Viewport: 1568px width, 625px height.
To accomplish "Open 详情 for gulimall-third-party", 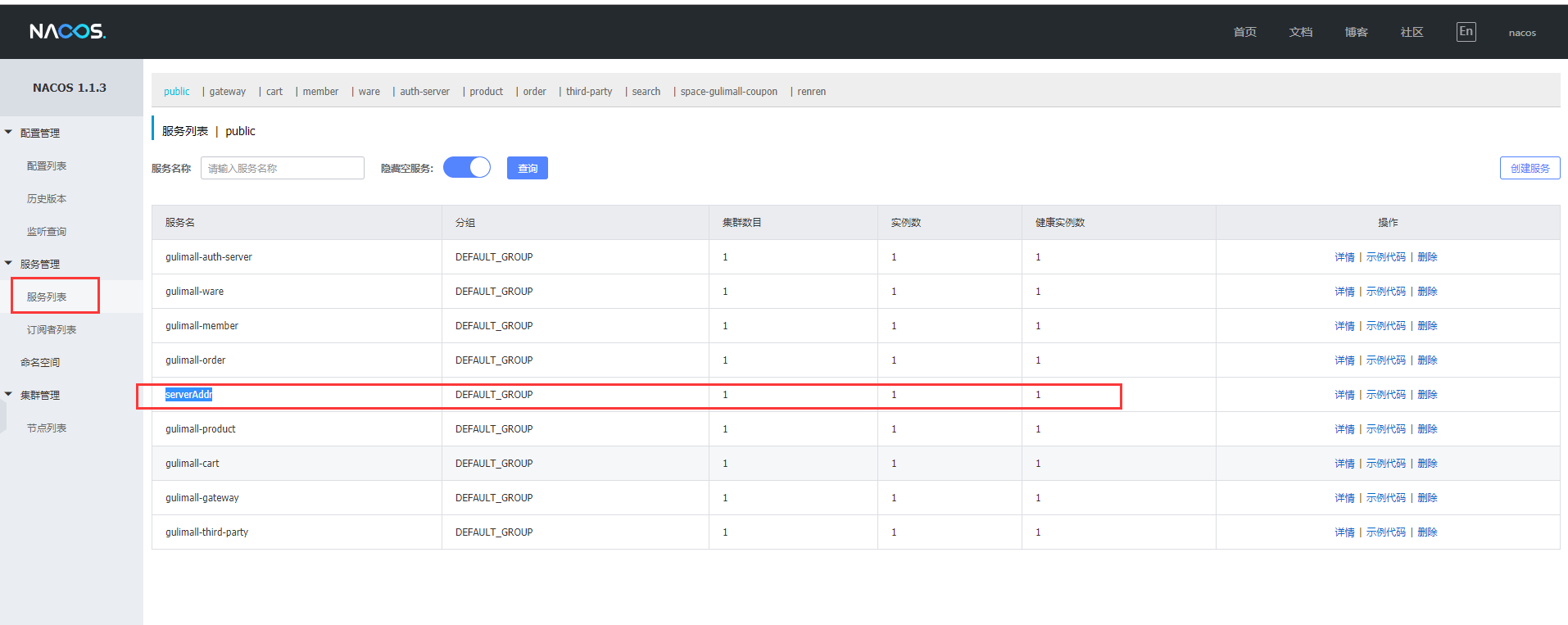I will [1344, 532].
